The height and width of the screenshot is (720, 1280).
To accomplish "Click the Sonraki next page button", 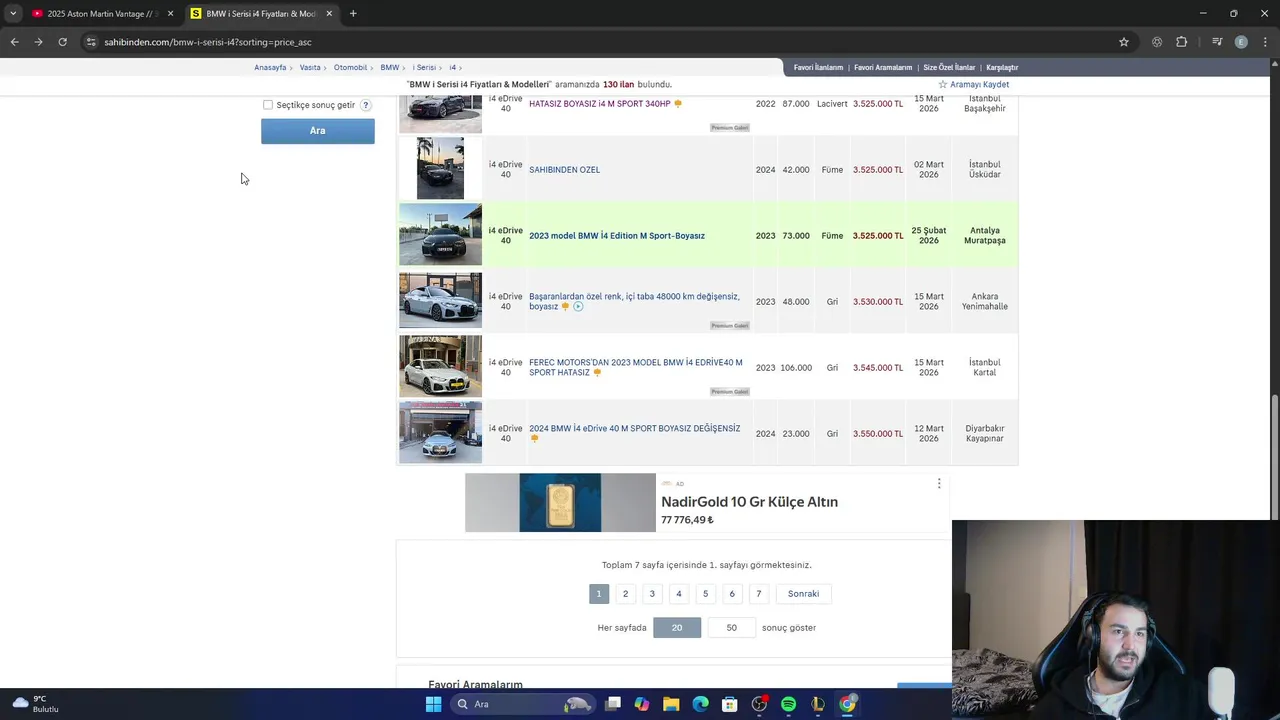I will point(803,594).
